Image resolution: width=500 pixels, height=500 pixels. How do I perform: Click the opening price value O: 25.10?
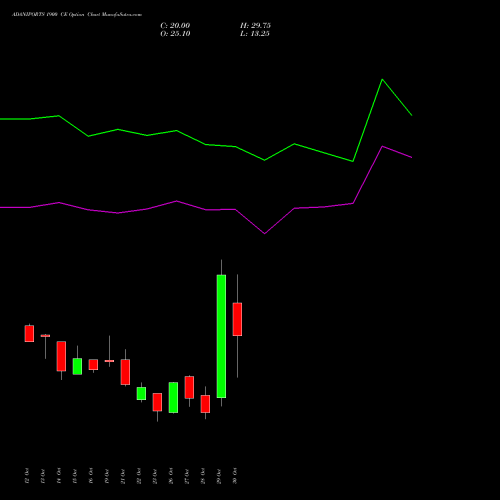[175, 34]
